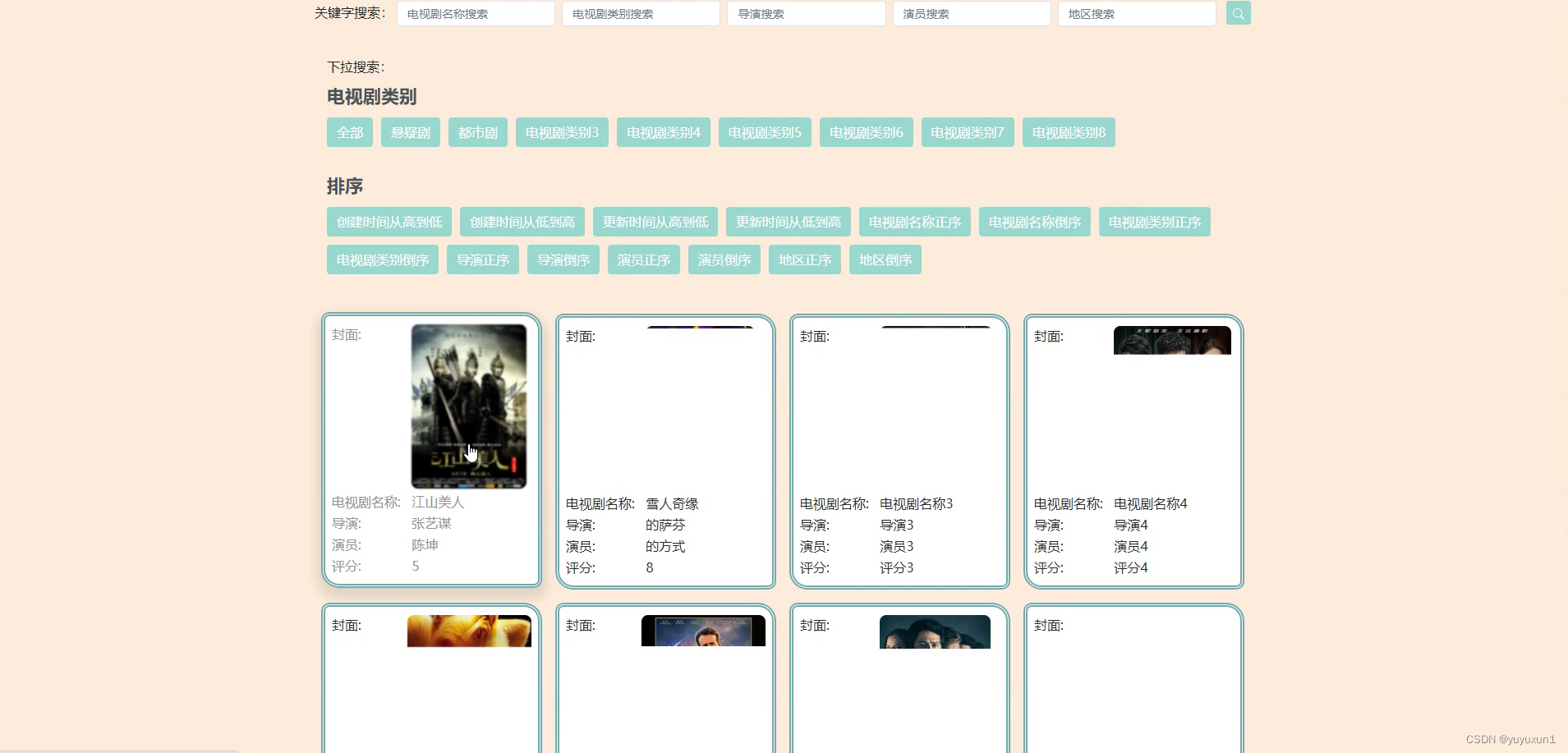Sort by 演员倒序
The width and height of the screenshot is (1568, 753).
724,259
